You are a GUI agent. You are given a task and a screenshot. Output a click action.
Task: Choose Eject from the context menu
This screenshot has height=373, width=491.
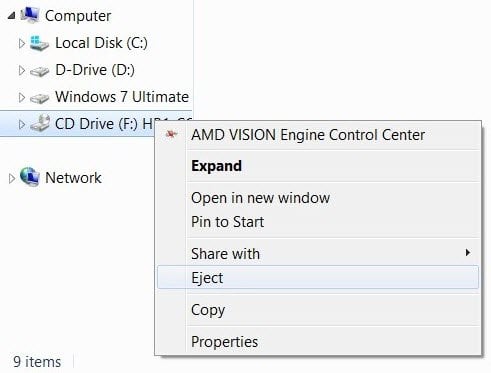[318, 277]
